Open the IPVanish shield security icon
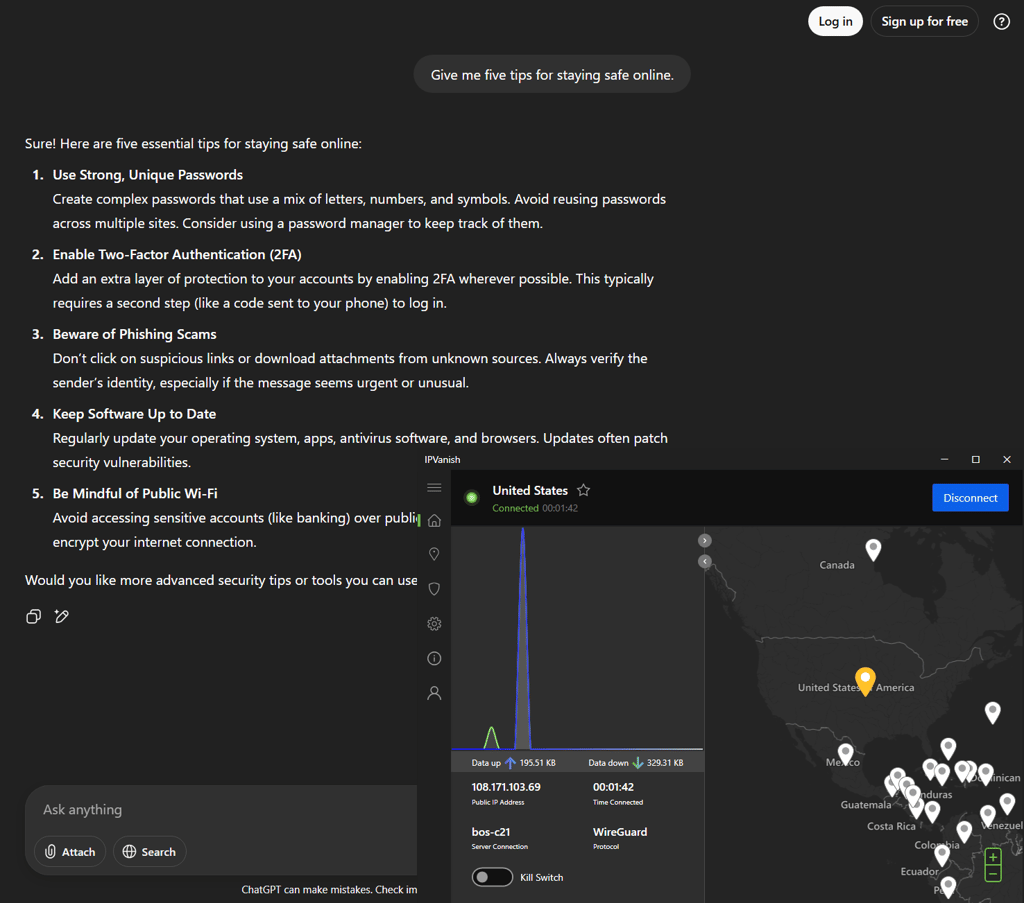Viewport: 1024px width, 903px height. point(434,589)
